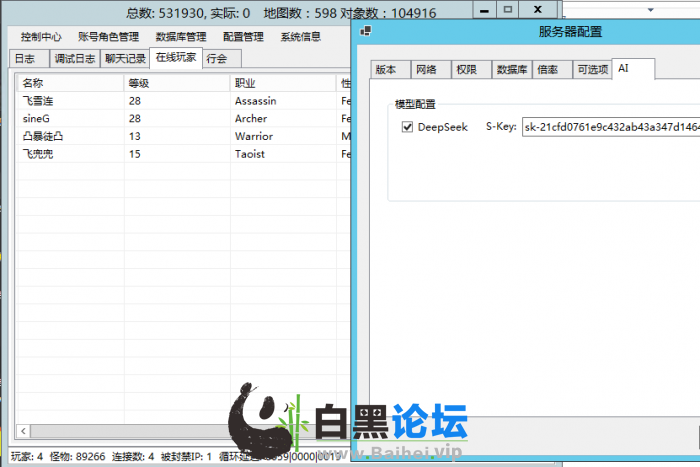Open the 可选项 settings tab
The image size is (700, 467).
pyautogui.click(x=591, y=70)
